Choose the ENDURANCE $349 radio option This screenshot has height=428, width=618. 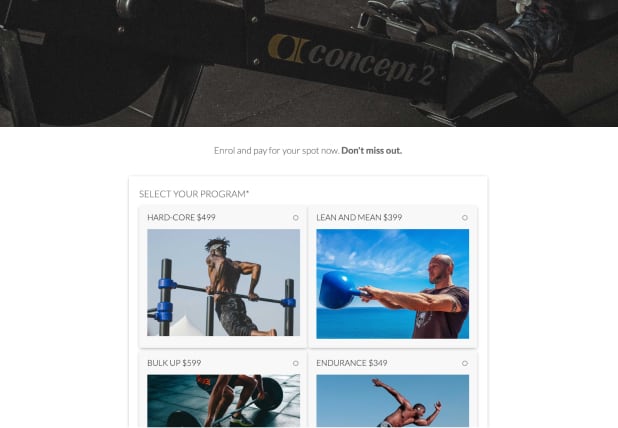[465, 363]
